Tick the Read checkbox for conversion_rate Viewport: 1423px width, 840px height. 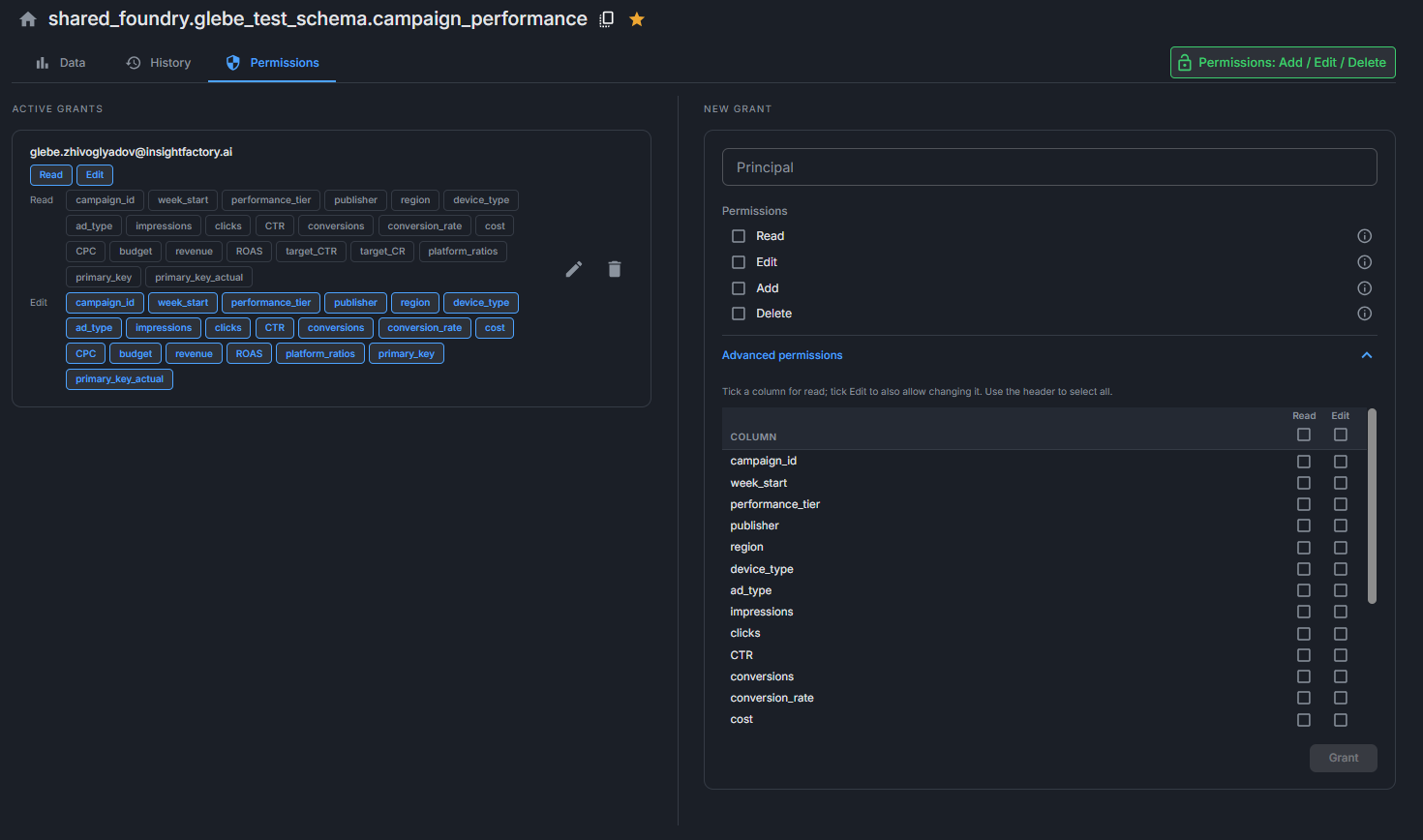[1304, 698]
